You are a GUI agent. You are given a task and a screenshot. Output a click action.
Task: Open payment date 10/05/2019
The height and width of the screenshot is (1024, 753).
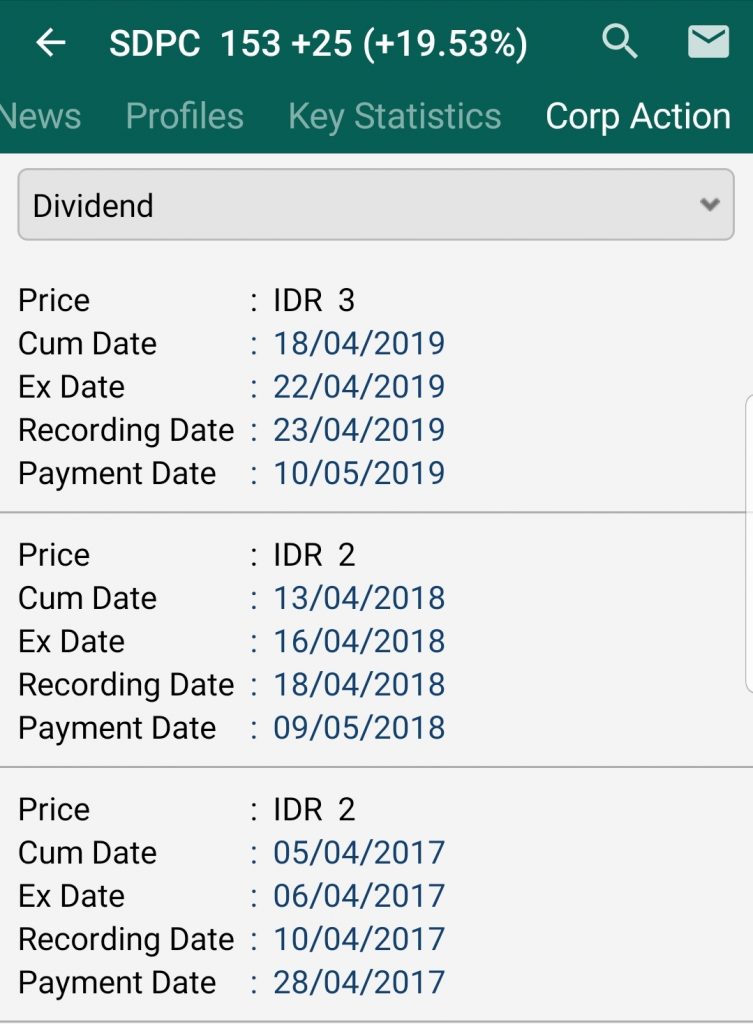point(359,473)
